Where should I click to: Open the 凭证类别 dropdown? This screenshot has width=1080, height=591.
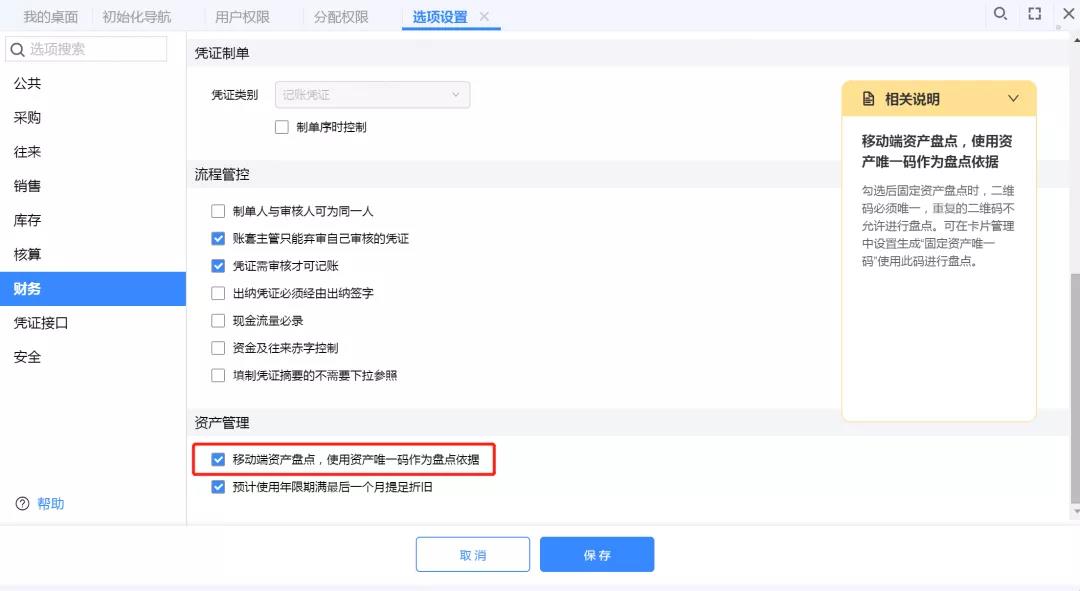click(372, 95)
